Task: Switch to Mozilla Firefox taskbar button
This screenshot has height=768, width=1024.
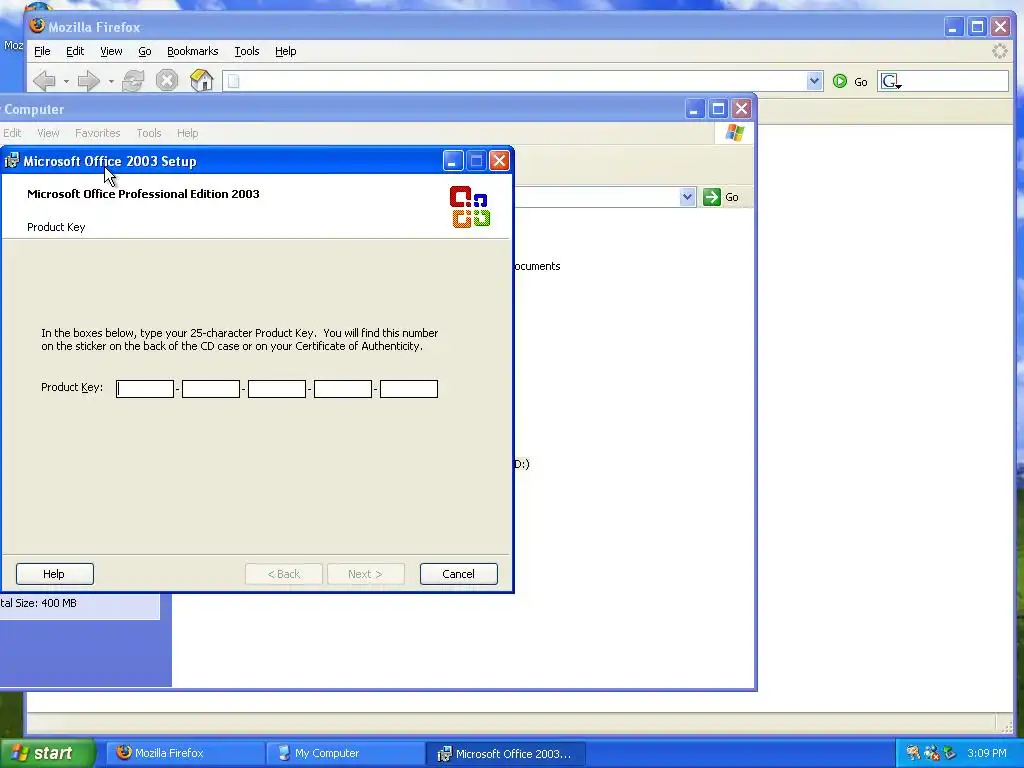Action: [185, 753]
